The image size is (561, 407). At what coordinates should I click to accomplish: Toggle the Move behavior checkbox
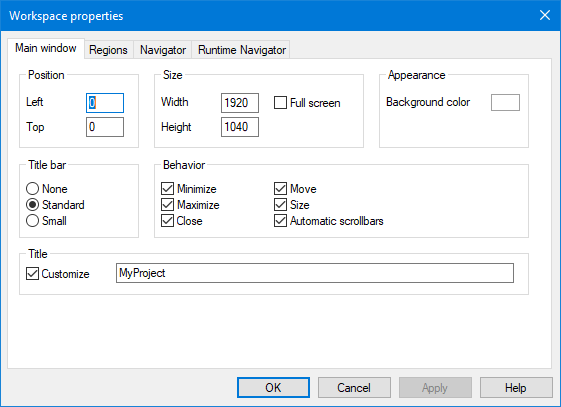pos(280,188)
